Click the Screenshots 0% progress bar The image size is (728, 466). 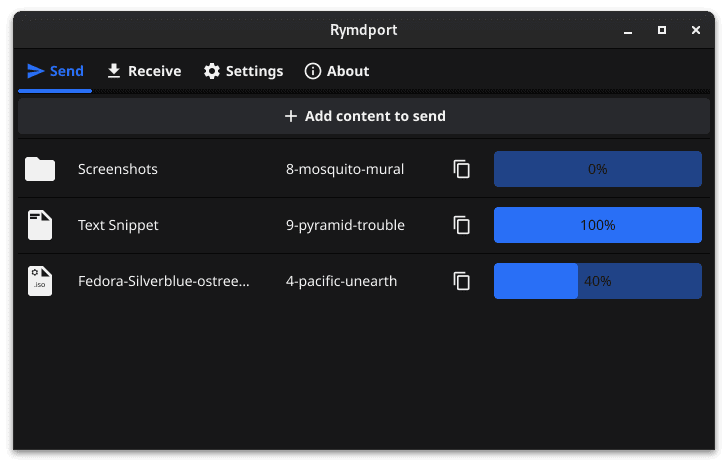[597, 169]
